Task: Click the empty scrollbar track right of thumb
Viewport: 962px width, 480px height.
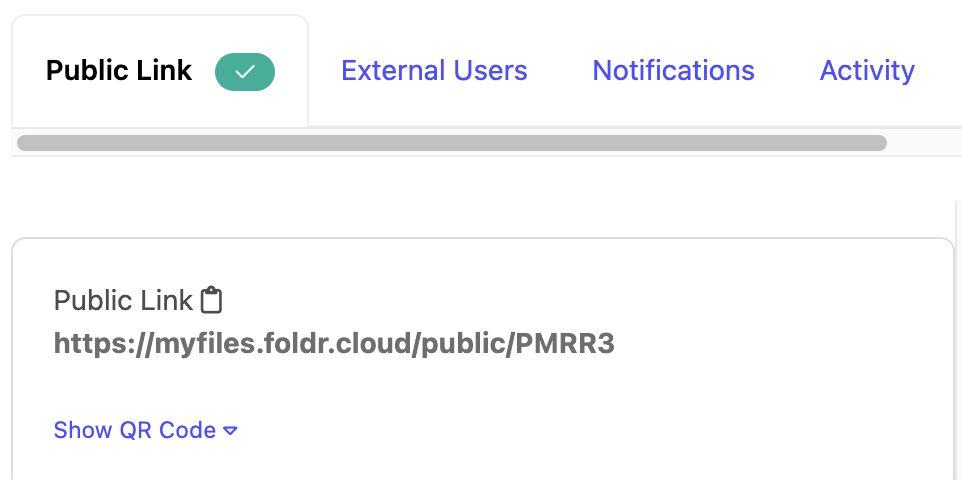Action: [920, 143]
